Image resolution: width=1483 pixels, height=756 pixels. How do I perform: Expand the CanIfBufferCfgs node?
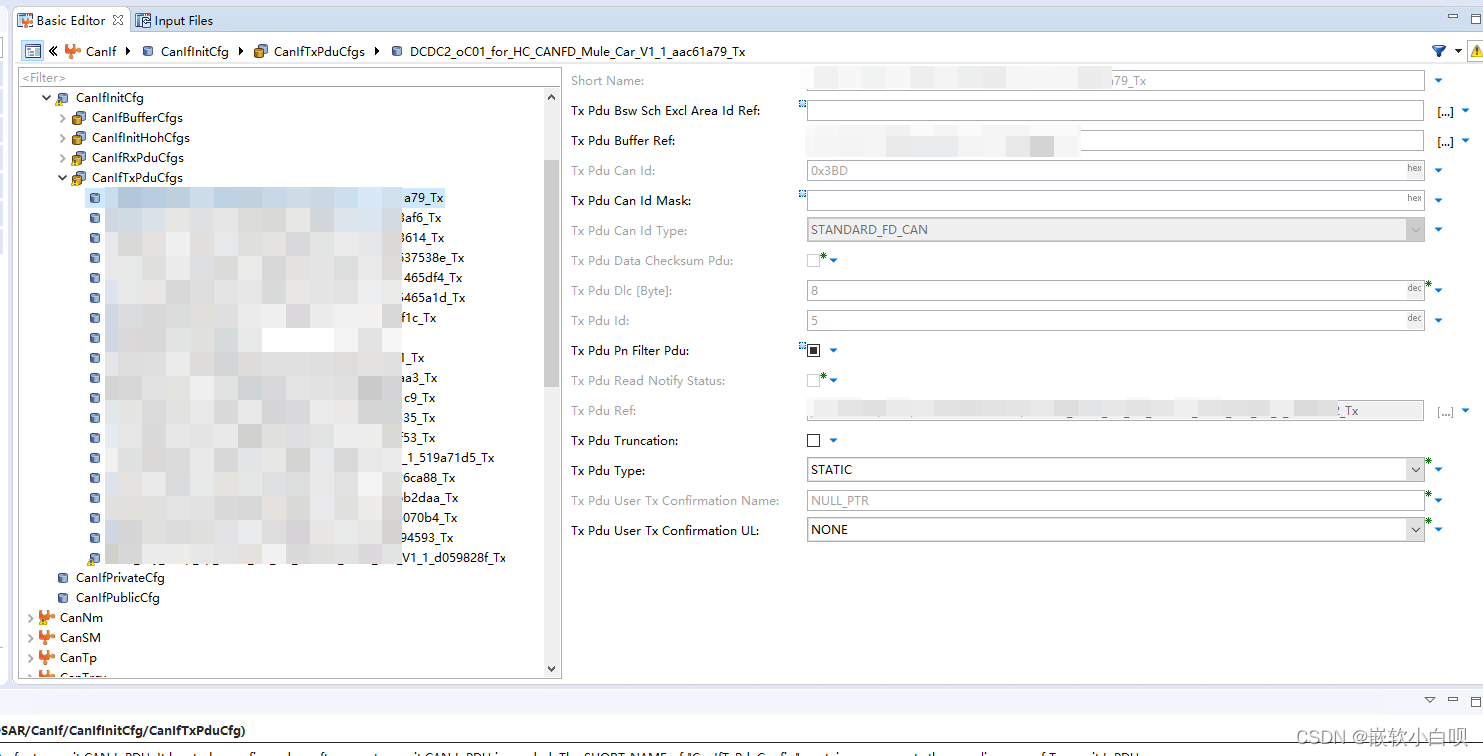62,118
